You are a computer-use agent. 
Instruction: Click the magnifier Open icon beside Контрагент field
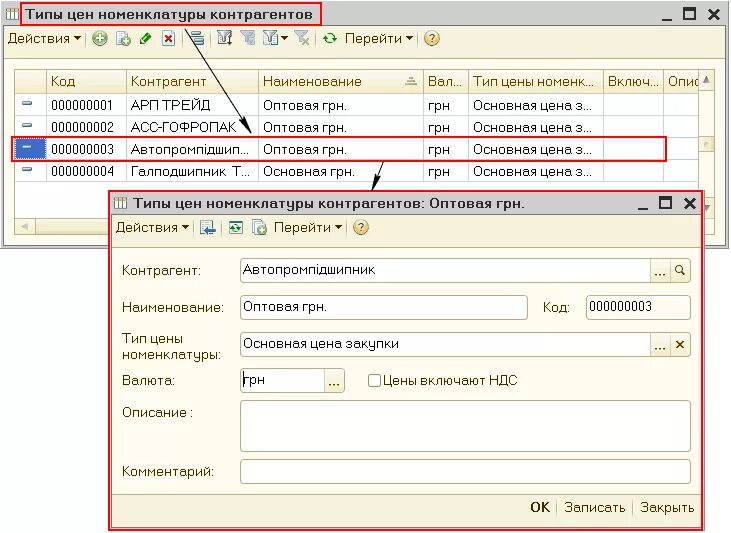680,270
